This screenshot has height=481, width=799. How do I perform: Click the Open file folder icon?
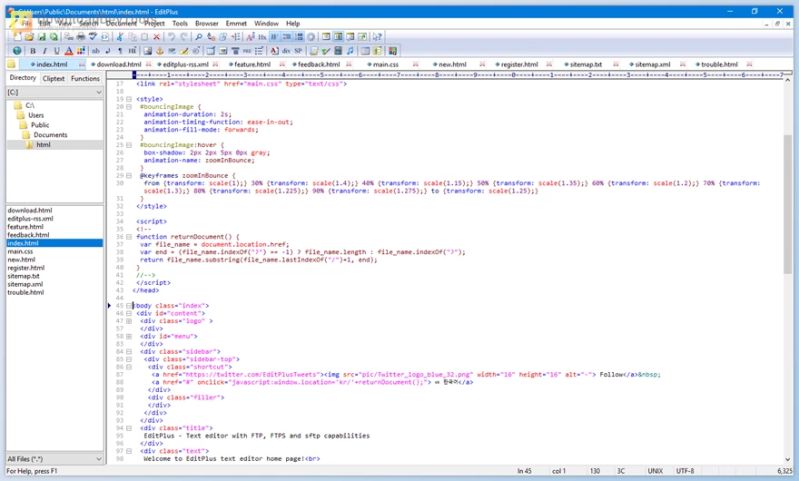tap(29, 37)
